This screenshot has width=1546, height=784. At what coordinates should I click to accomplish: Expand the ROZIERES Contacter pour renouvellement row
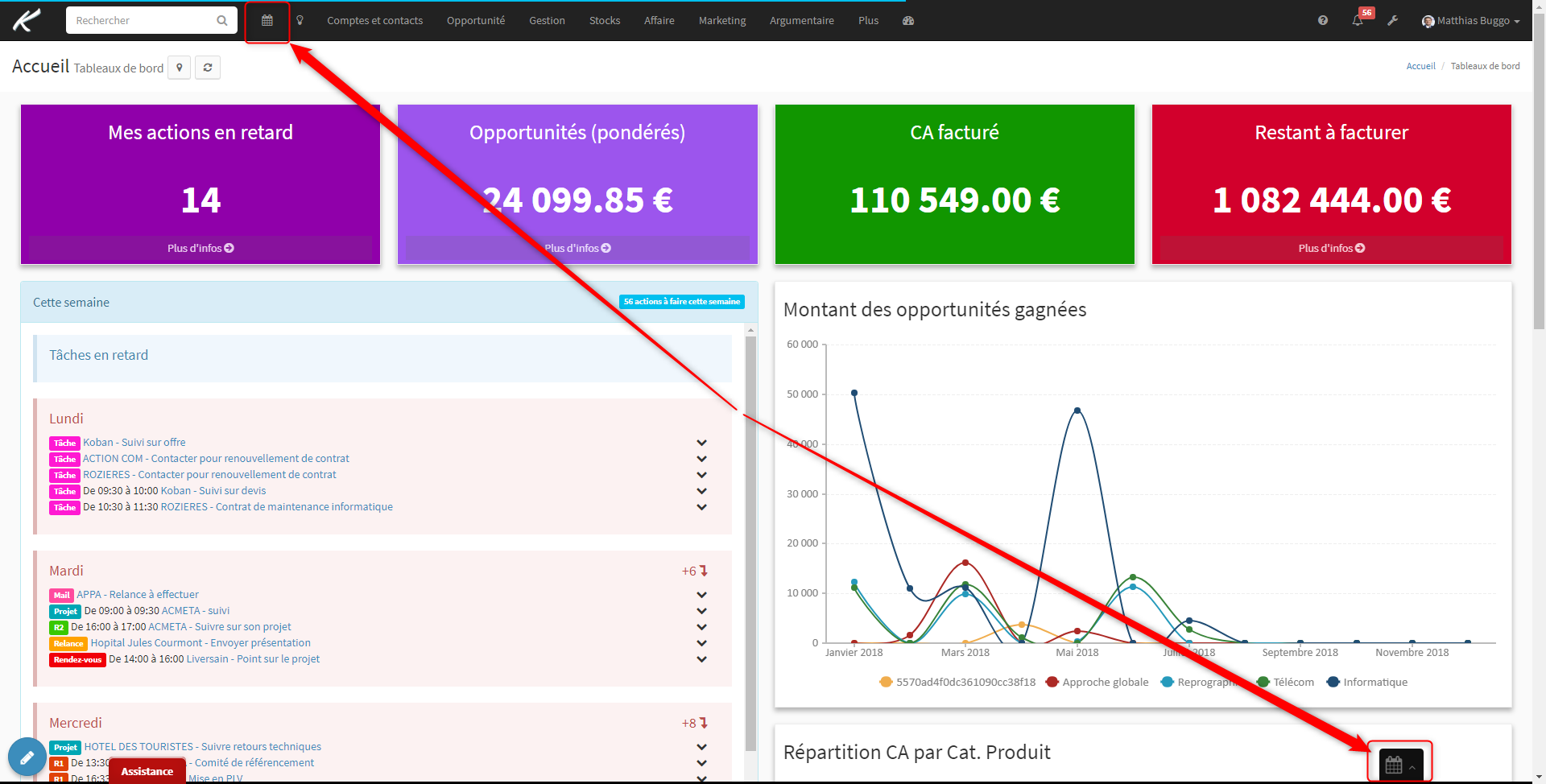(701, 475)
